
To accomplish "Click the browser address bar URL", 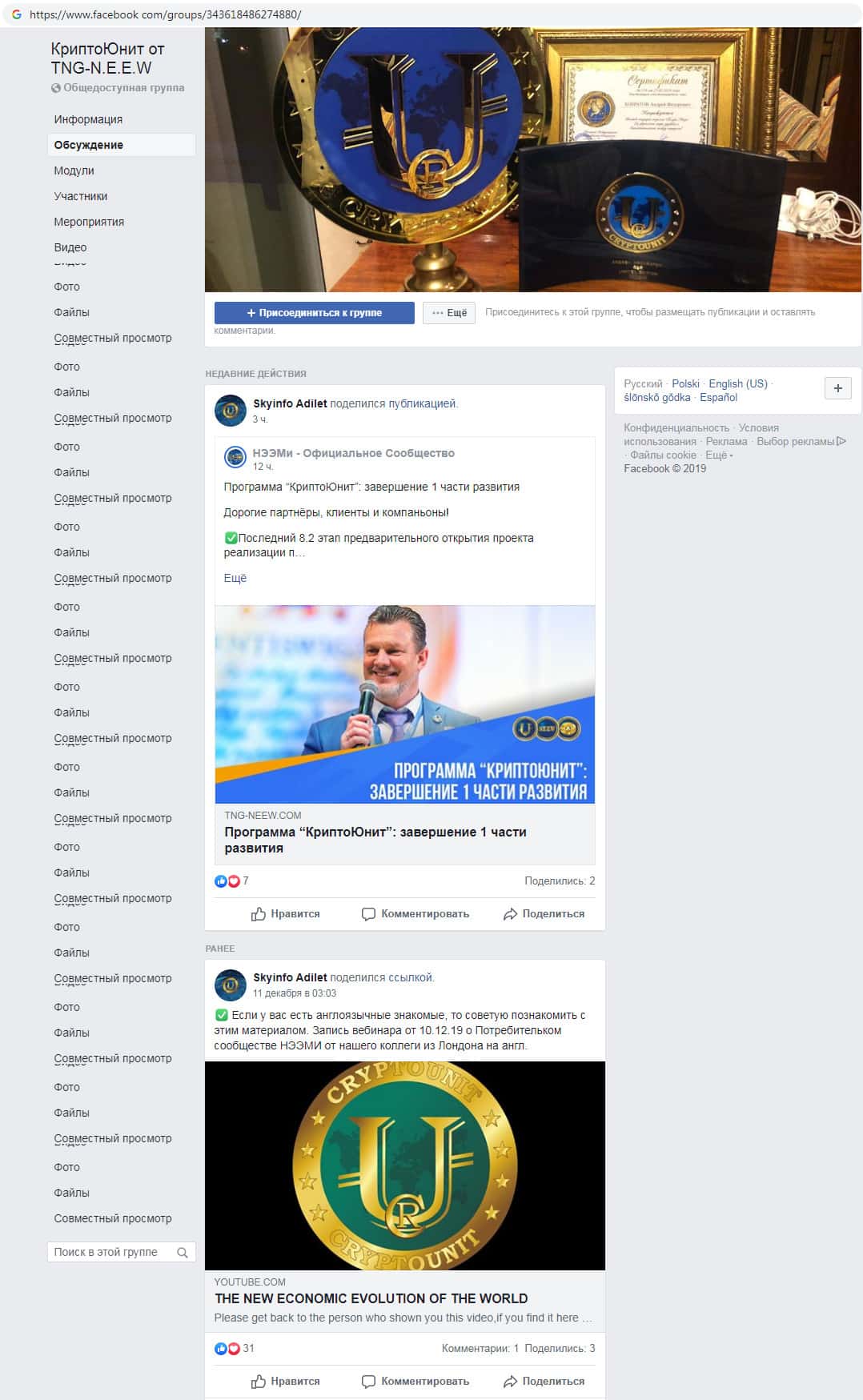I will (x=166, y=14).
